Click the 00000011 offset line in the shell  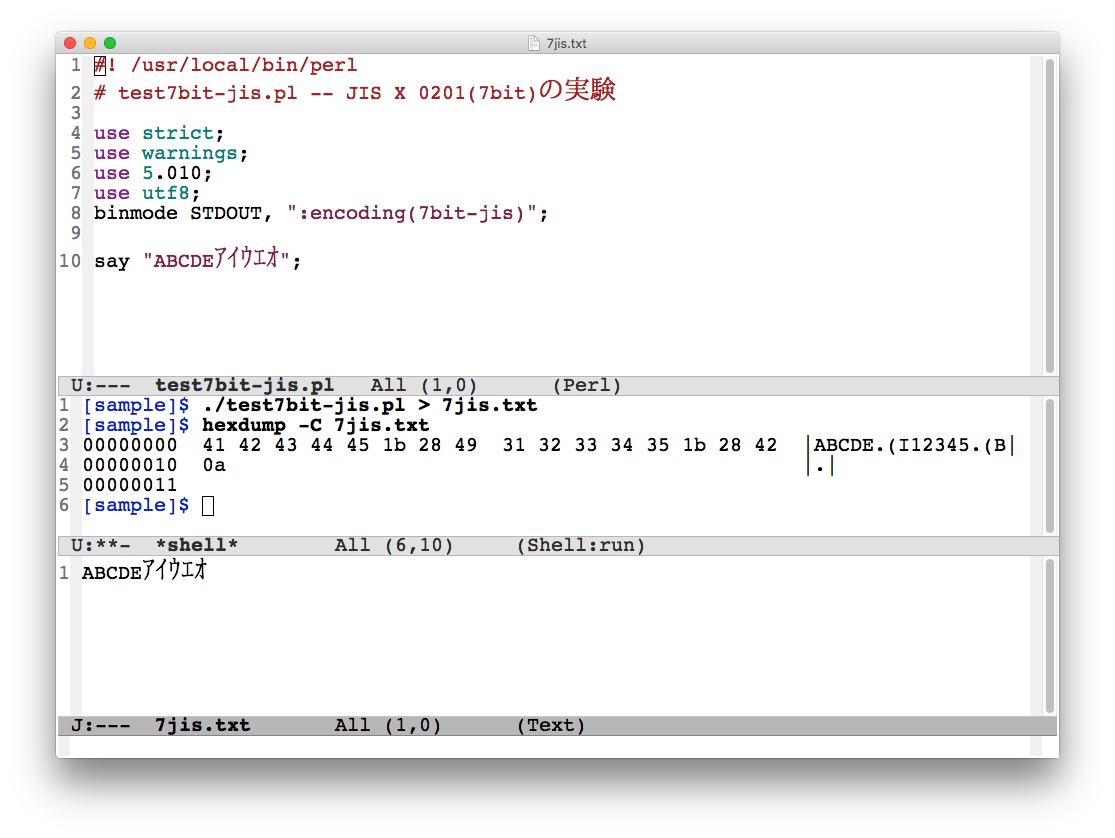click(130, 485)
